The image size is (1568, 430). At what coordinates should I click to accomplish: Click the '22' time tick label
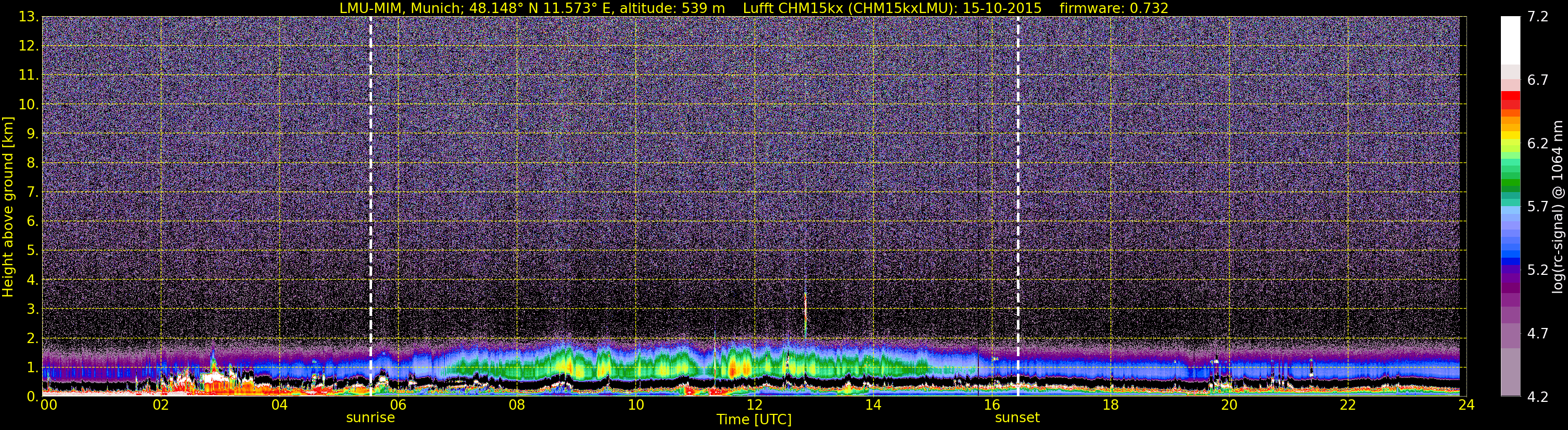coord(1348,405)
